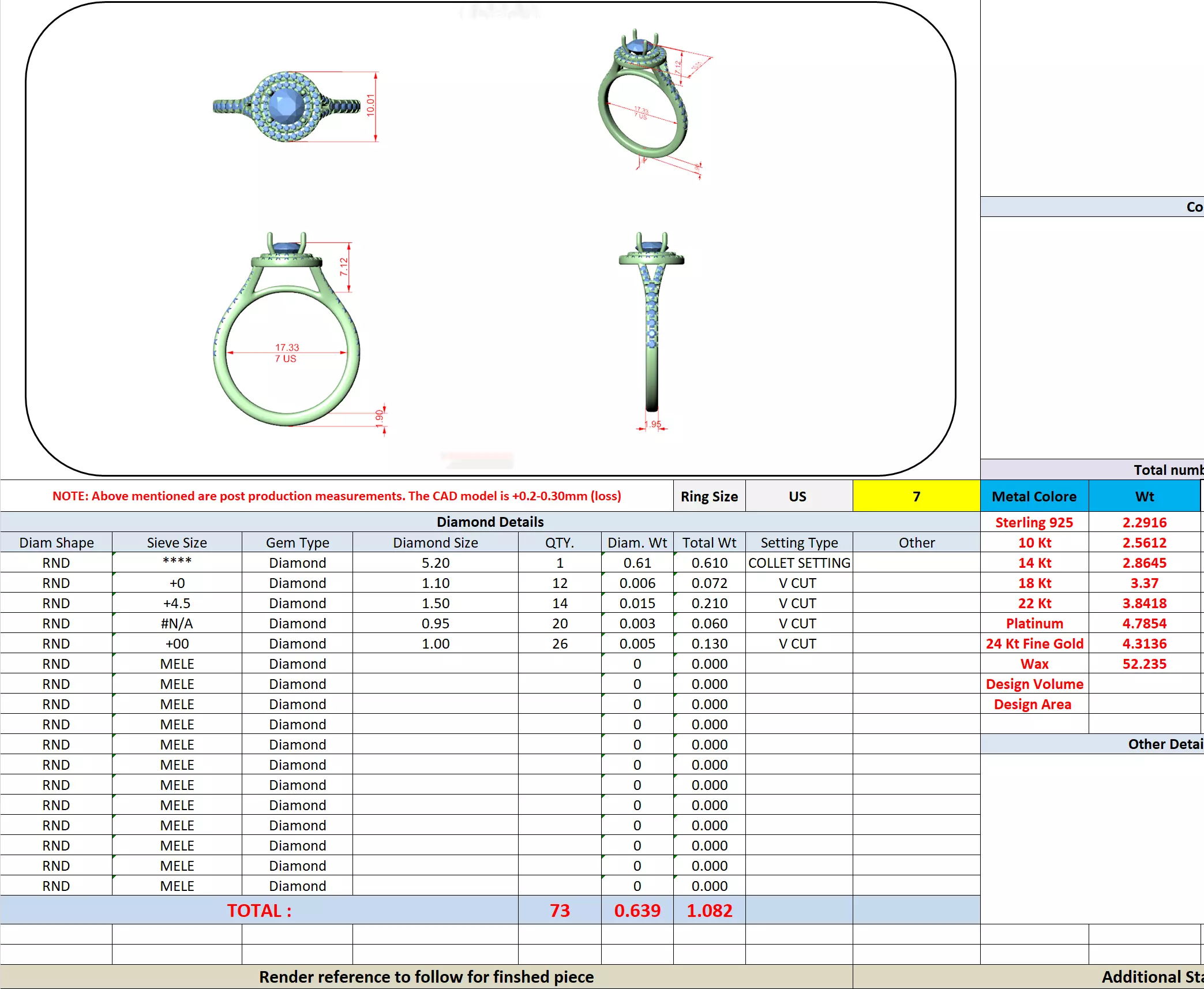Select the Sieve Size column header

(x=177, y=542)
